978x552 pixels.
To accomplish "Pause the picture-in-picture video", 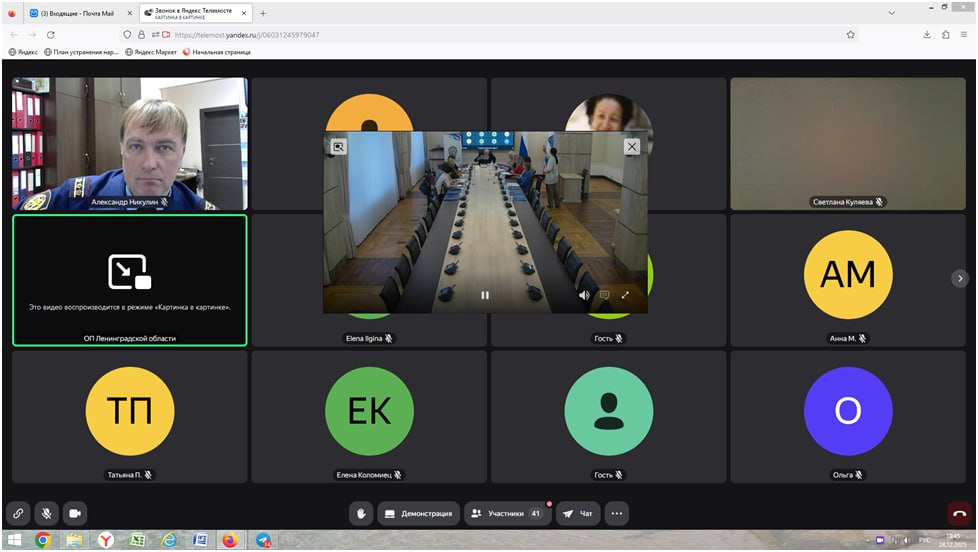I will pyautogui.click(x=485, y=295).
